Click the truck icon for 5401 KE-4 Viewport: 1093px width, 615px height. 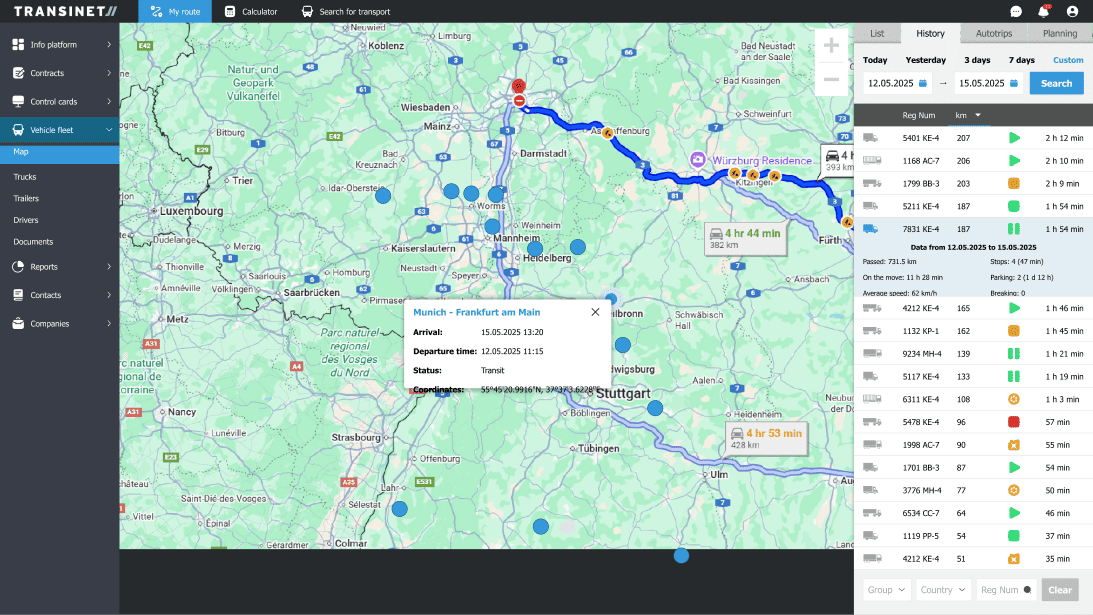pyautogui.click(x=871, y=137)
